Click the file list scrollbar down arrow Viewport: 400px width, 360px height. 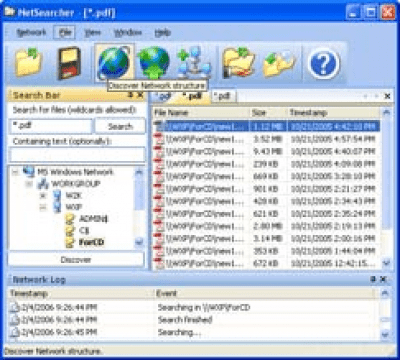coord(386,263)
